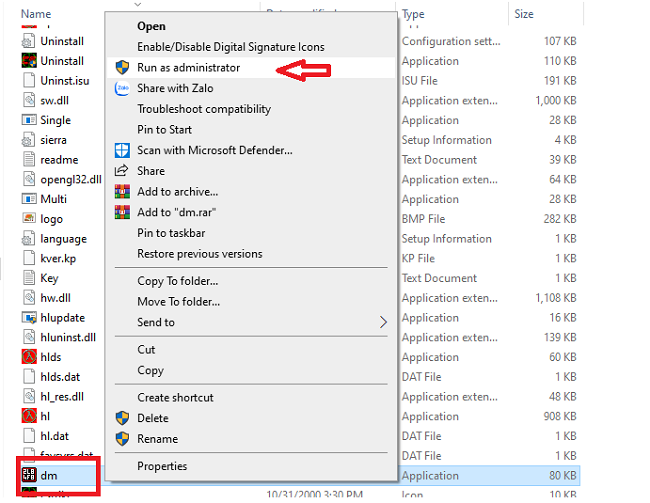This screenshot has height=503, width=650.
Task: Choose Open from the context menu
Action: [251, 26]
